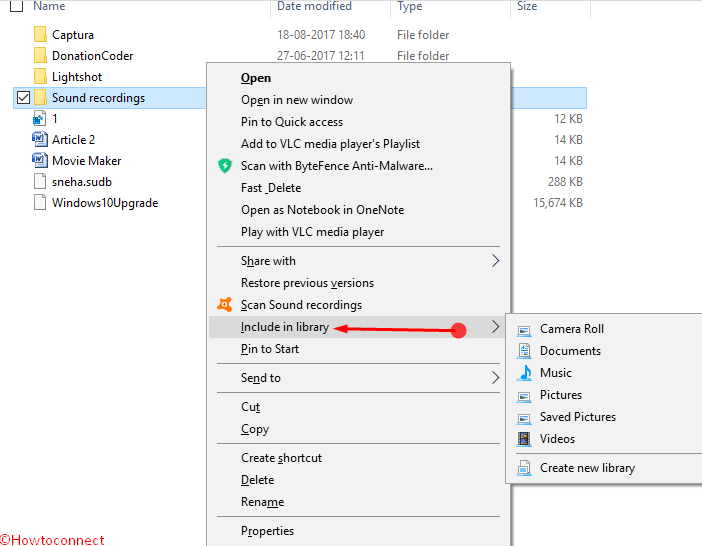702x546 pixels.
Task: Select the Lightshot folder name
Action: point(77,77)
